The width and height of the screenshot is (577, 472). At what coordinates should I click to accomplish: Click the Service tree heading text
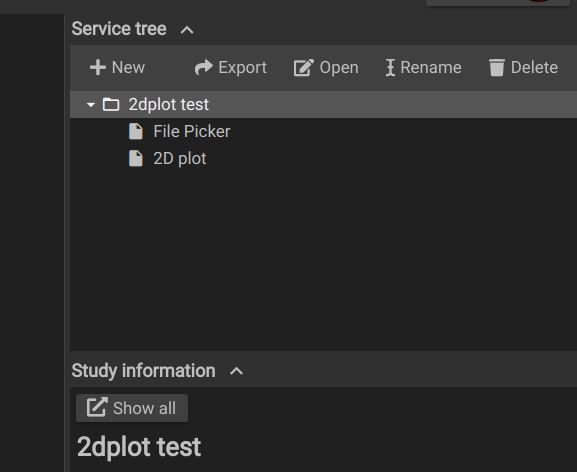coord(119,29)
